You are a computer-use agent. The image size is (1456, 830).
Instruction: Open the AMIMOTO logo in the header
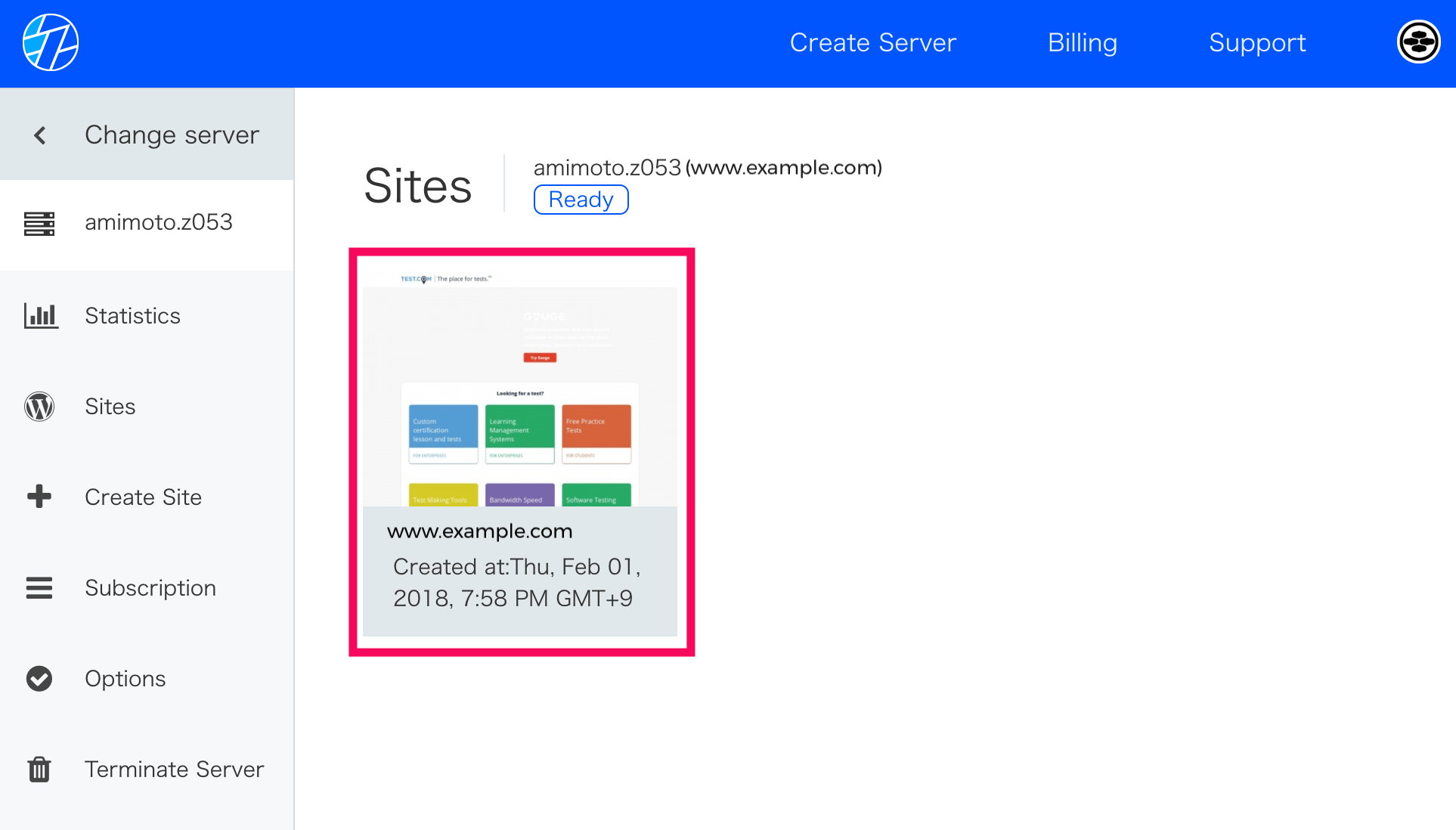click(x=51, y=42)
